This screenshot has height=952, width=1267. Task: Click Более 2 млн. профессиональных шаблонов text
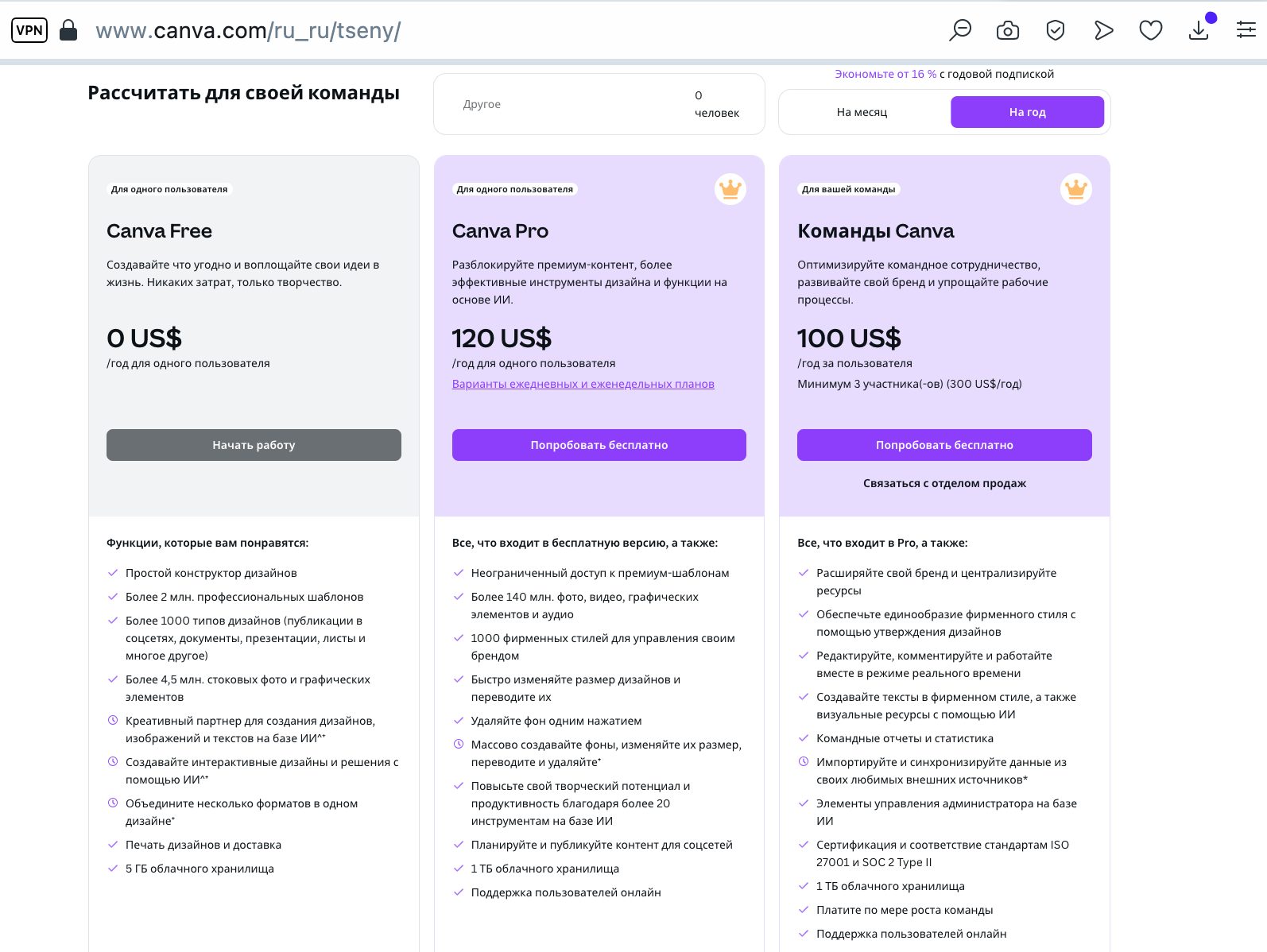click(x=245, y=597)
